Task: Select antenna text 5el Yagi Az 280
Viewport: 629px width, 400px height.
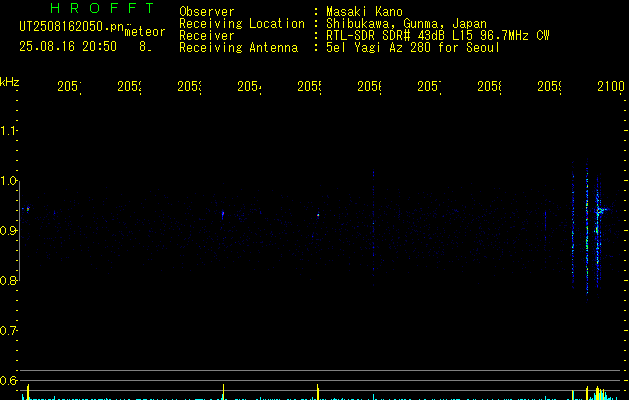Action: tap(378, 48)
